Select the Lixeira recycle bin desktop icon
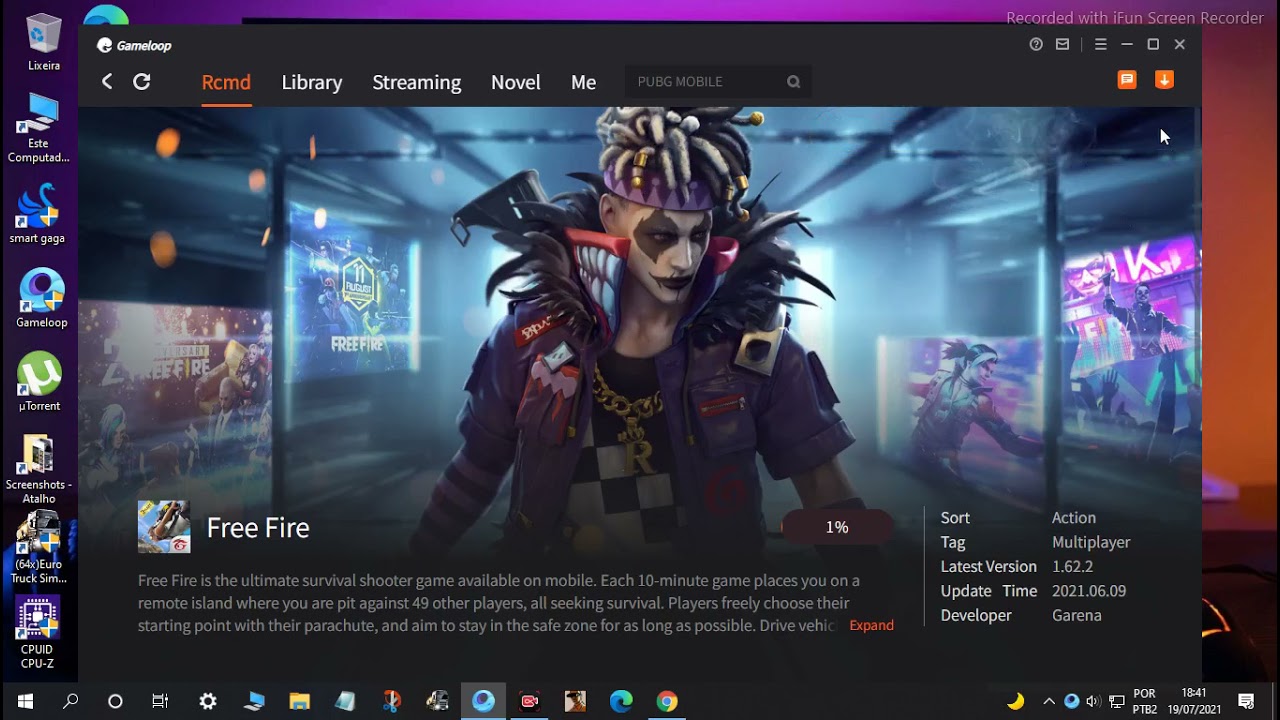 [43, 43]
